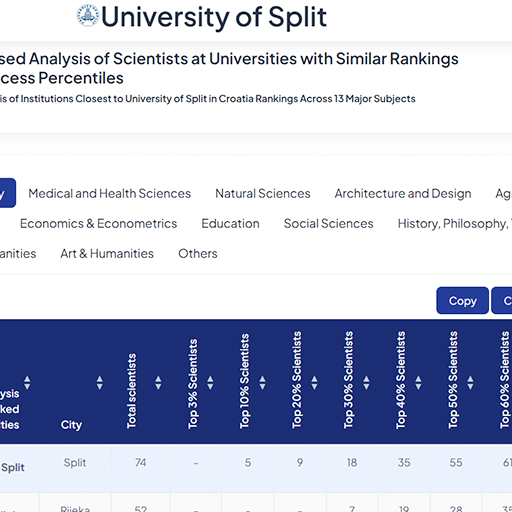
Task: Sort by Top 10% Scientists column
Action: pyautogui.click(x=262, y=383)
